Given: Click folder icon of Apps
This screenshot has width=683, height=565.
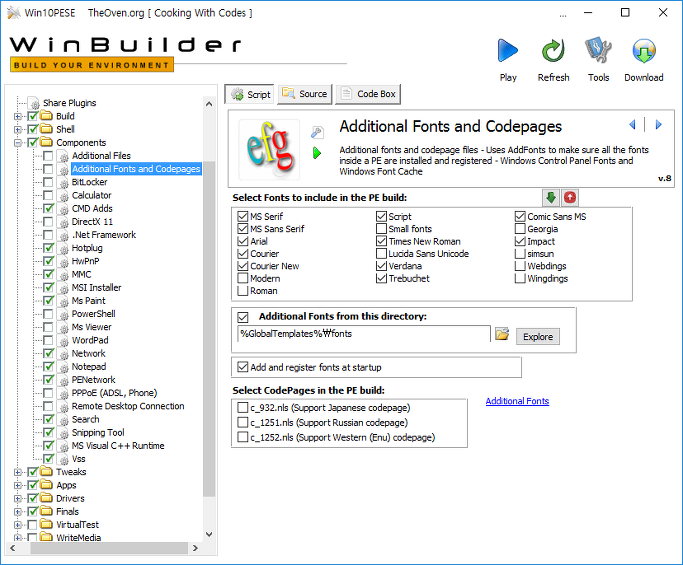Looking at the screenshot, I should (x=46, y=484).
